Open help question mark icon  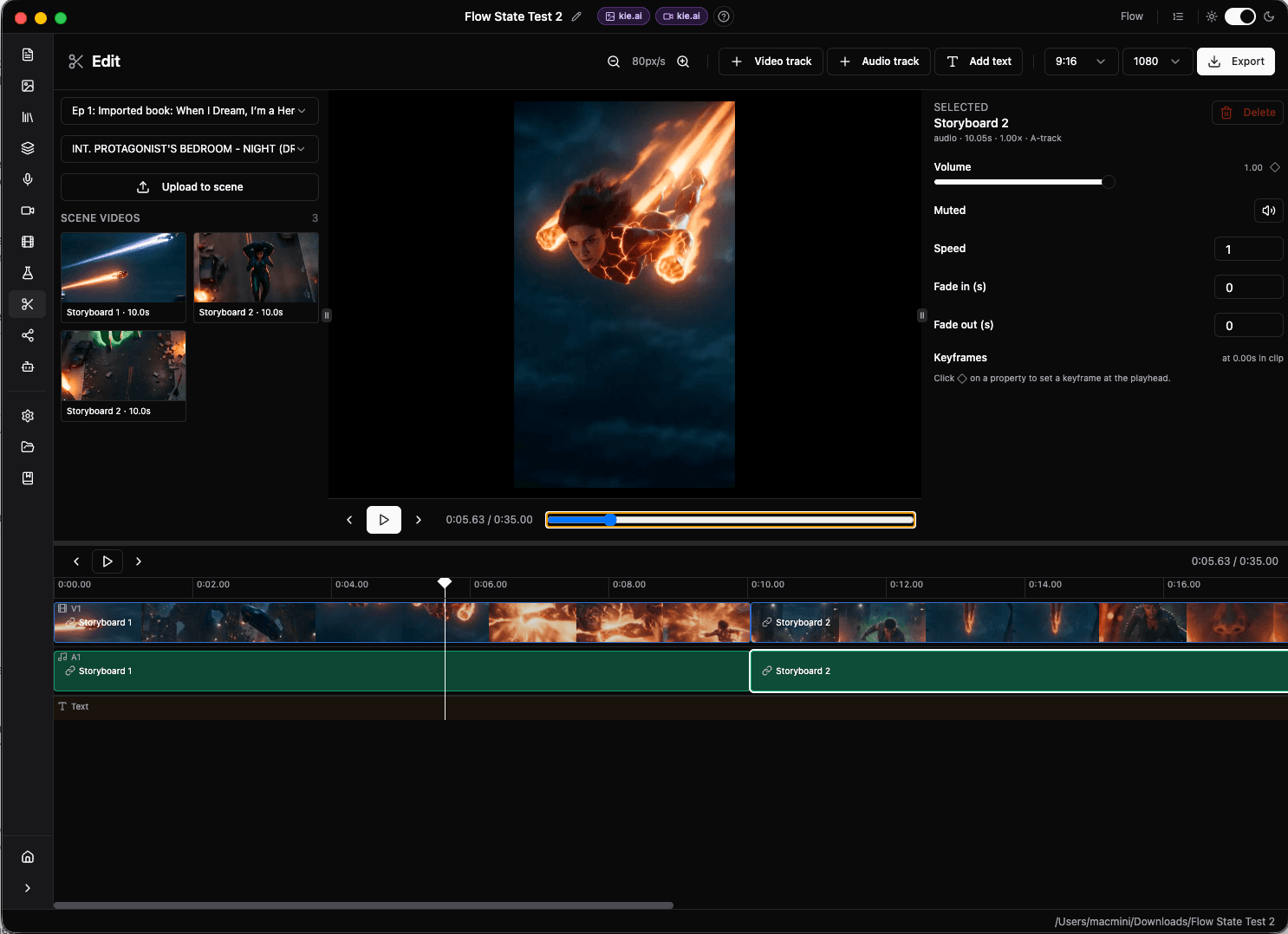pos(724,16)
